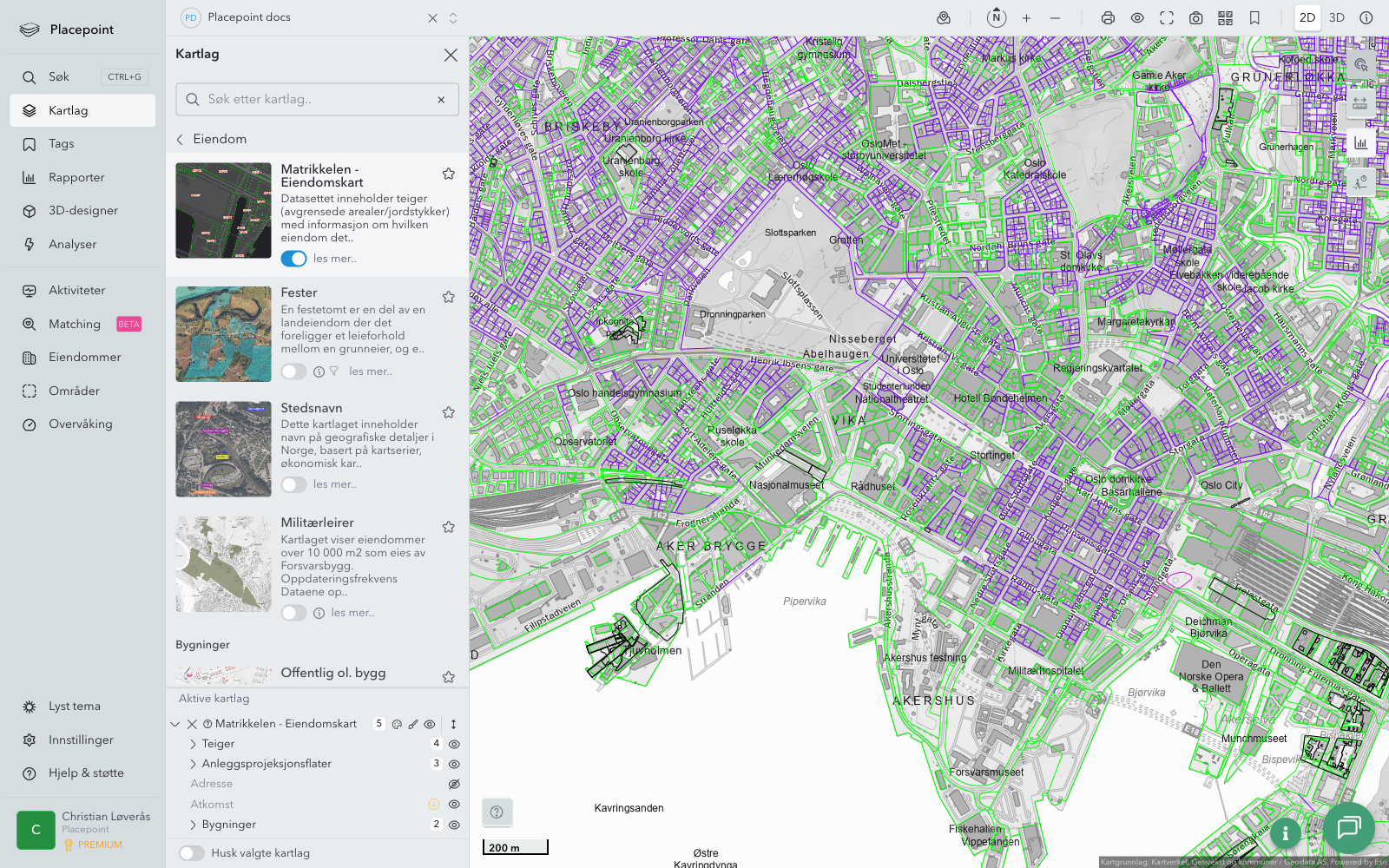Image resolution: width=1389 pixels, height=868 pixels.
Task: Switch the map to 3D view
Action: pos(1336,18)
